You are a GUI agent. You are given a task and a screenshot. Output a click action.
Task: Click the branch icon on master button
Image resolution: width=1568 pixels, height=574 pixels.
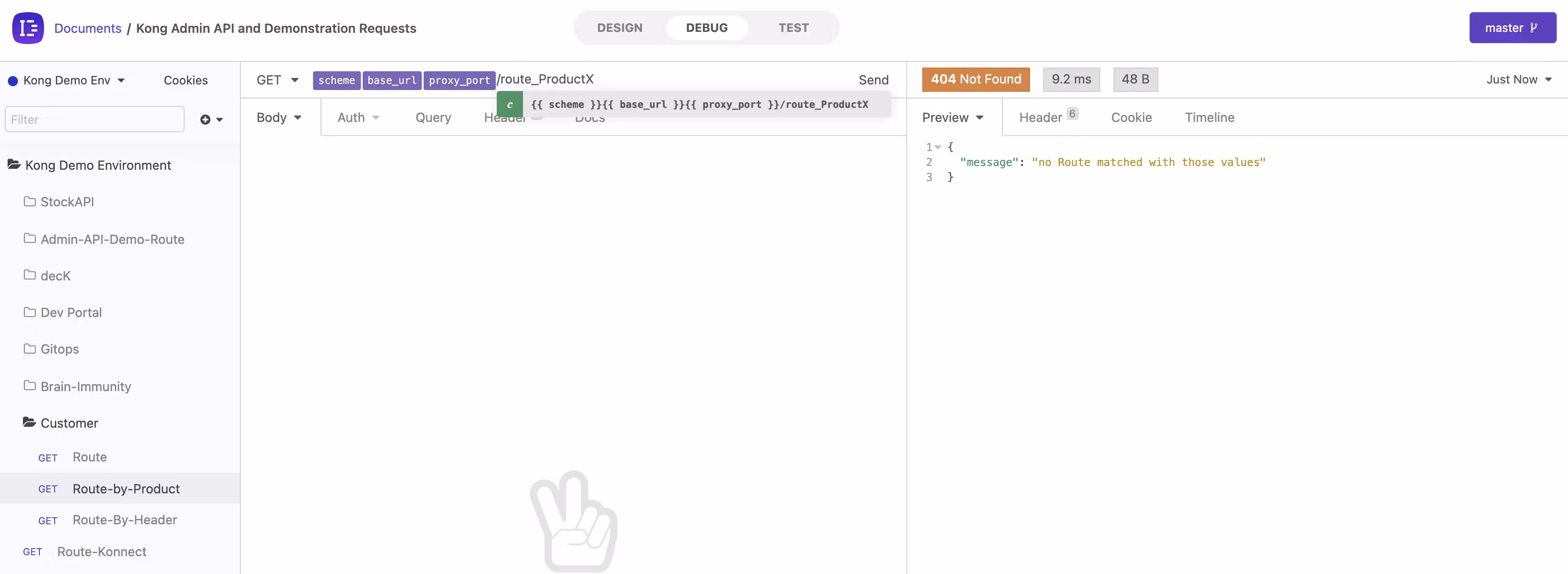[x=1533, y=28]
